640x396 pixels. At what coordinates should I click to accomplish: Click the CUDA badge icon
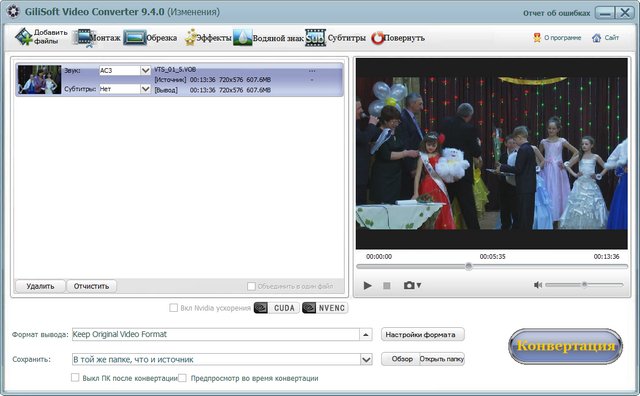(x=276, y=308)
